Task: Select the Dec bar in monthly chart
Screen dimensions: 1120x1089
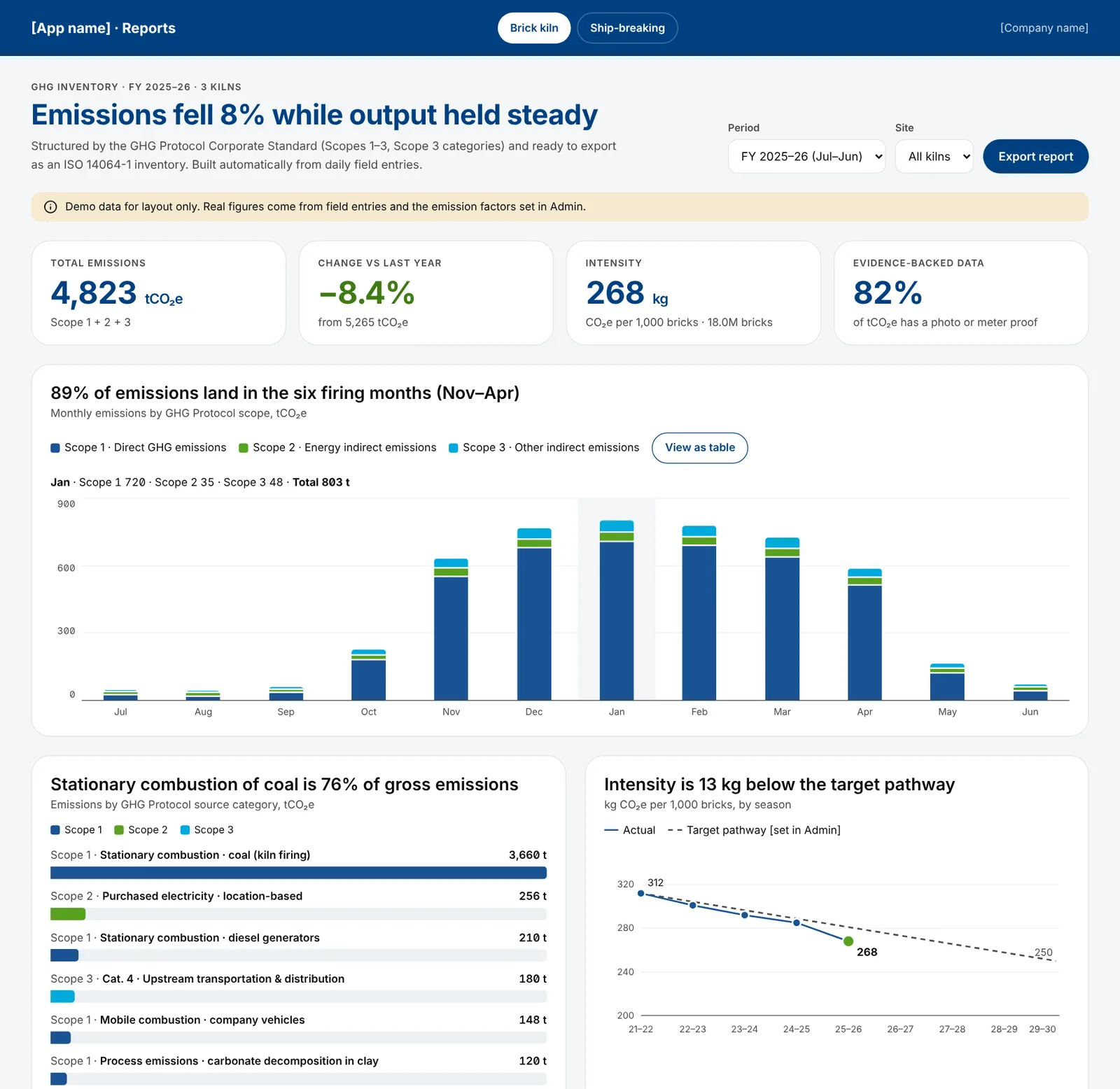Action: coord(534,614)
